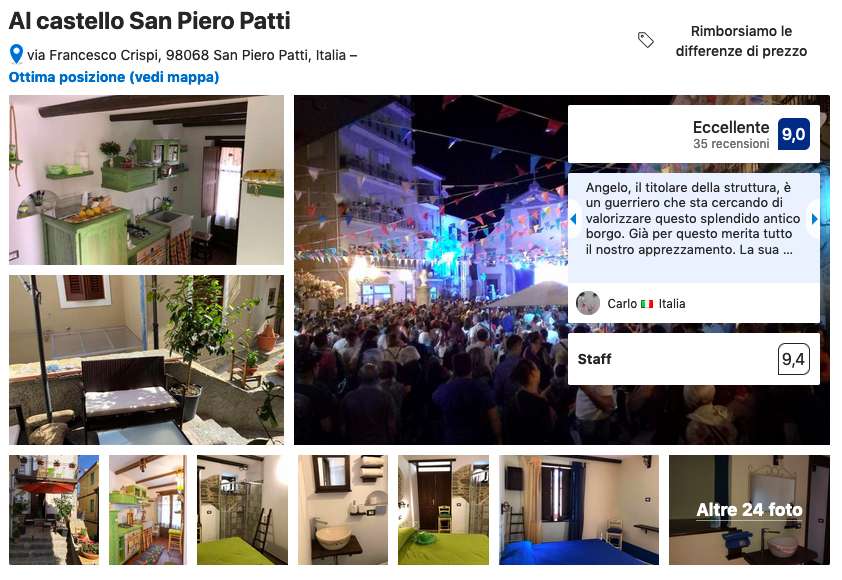Open the Altre 24 foto gallery
This screenshot has height=580, width=842.
click(749, 510)
